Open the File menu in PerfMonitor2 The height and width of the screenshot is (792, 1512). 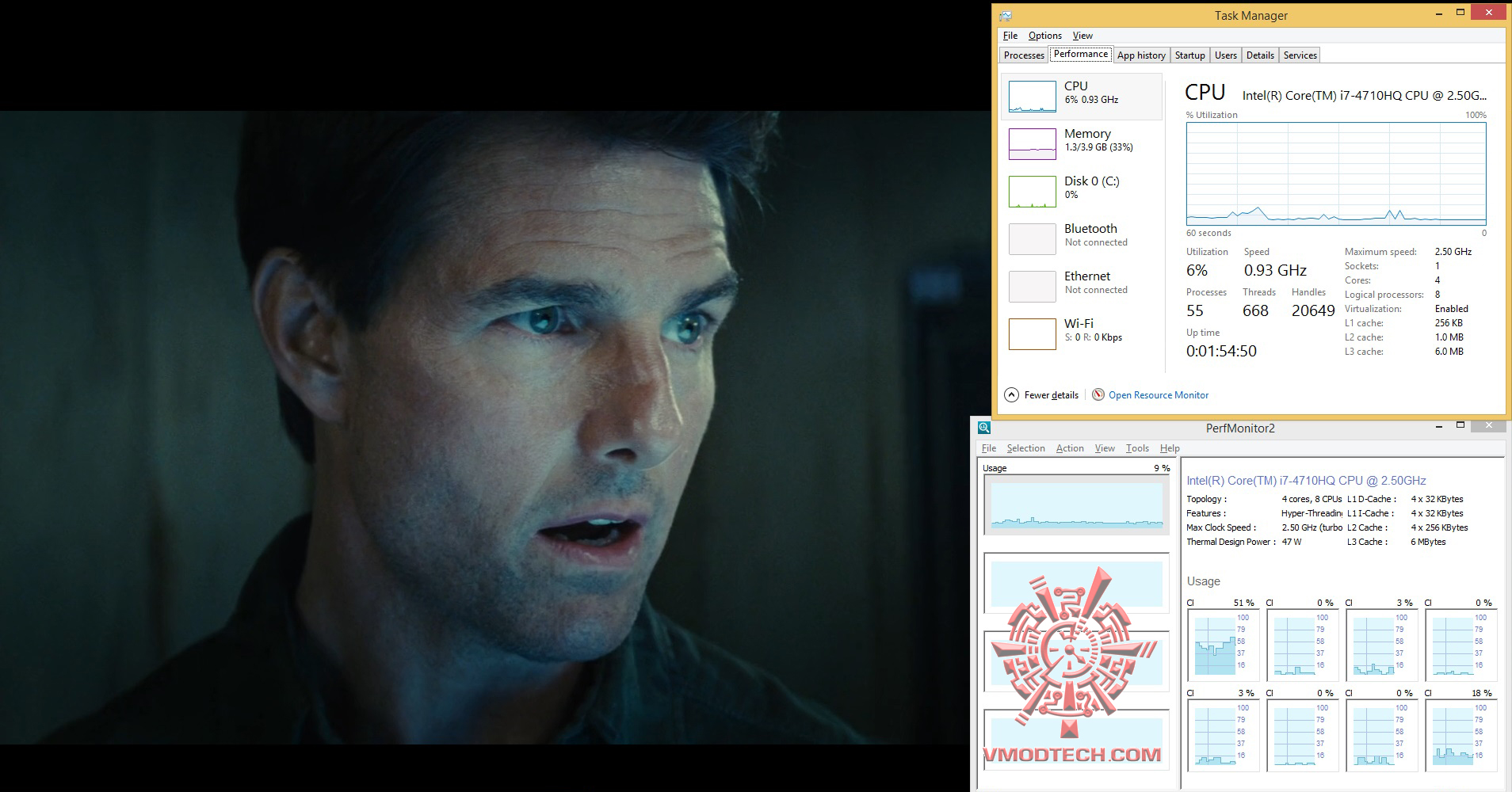pyautogui.click(x=989, y=448)
